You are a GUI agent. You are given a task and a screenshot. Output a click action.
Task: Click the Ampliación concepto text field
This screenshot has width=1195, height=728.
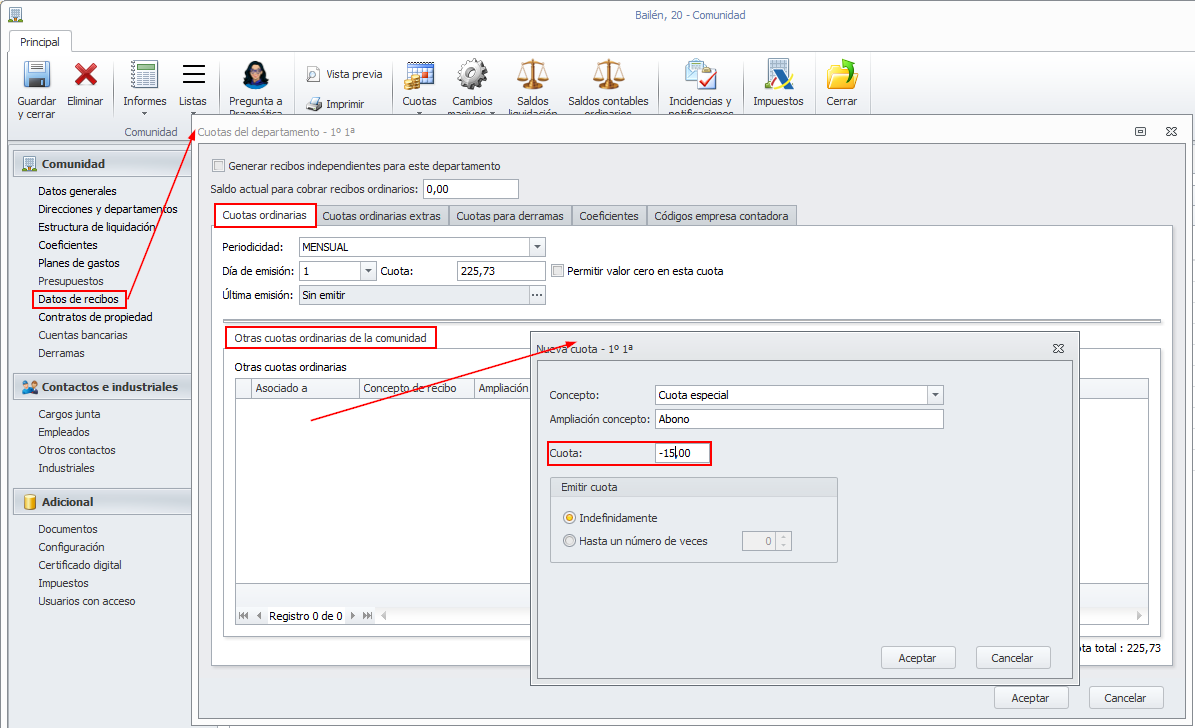(x=799, y=419)
